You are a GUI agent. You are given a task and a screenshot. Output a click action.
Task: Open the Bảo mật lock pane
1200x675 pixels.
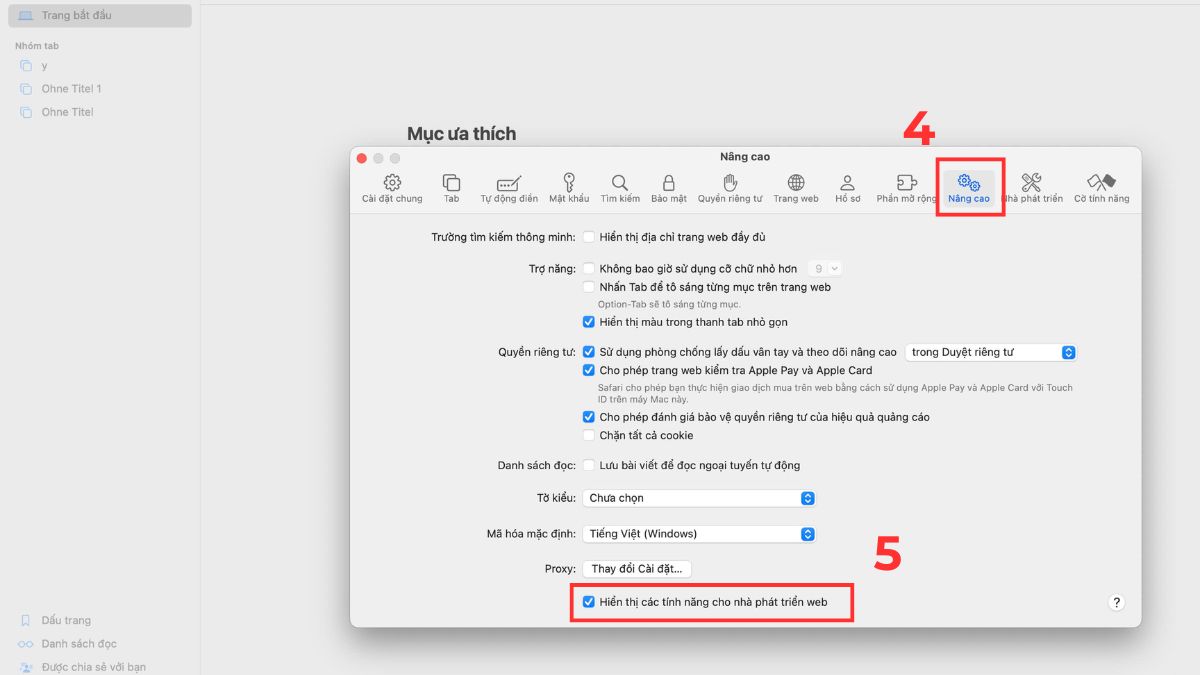point(669,188)
